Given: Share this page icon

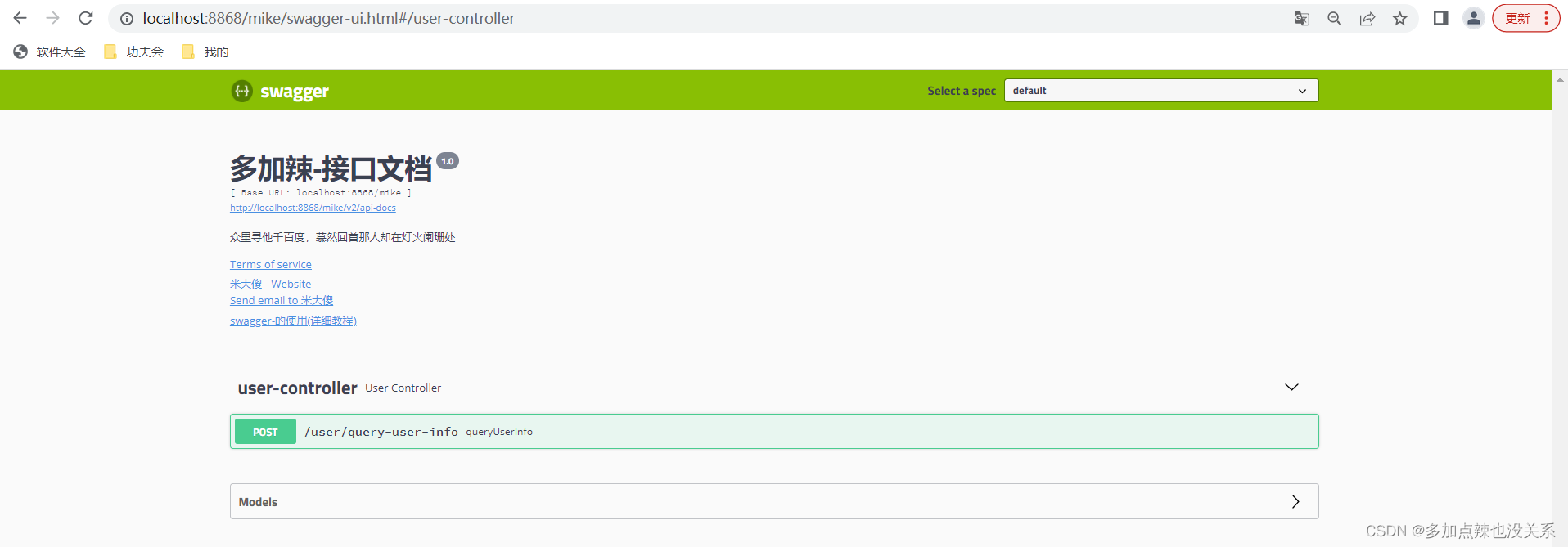Looking at the screenshot, I should pos(1367,19).
